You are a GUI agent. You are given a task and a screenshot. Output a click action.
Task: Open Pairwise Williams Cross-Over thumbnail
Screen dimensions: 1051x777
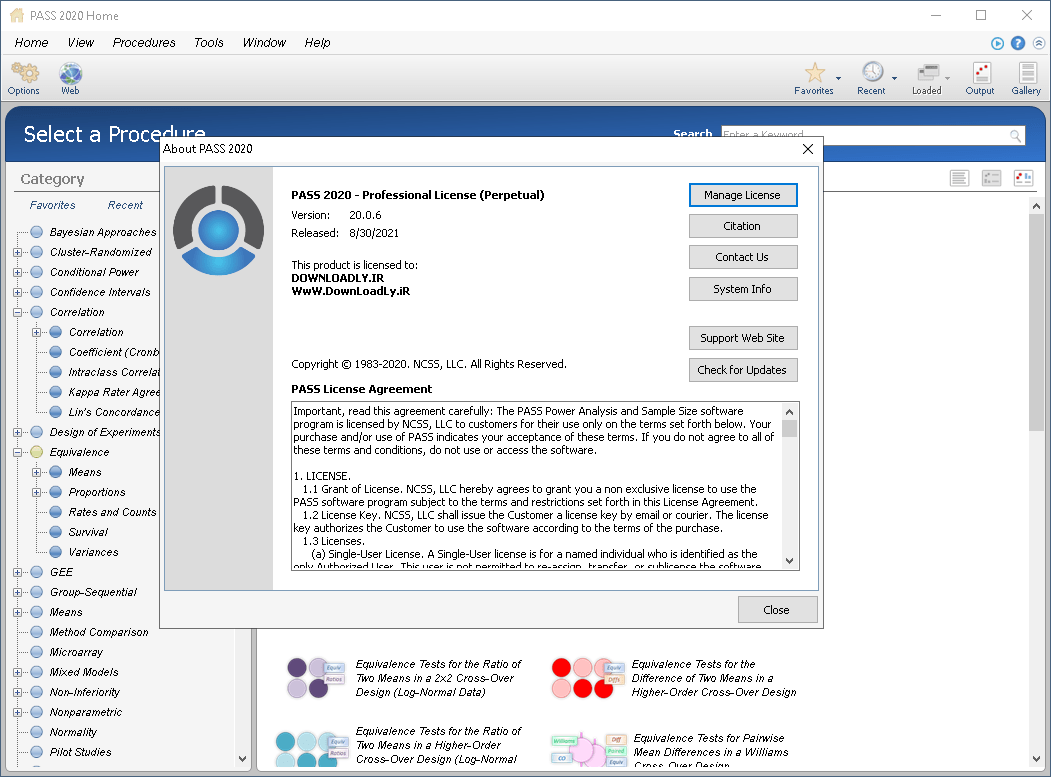(589, 749)
